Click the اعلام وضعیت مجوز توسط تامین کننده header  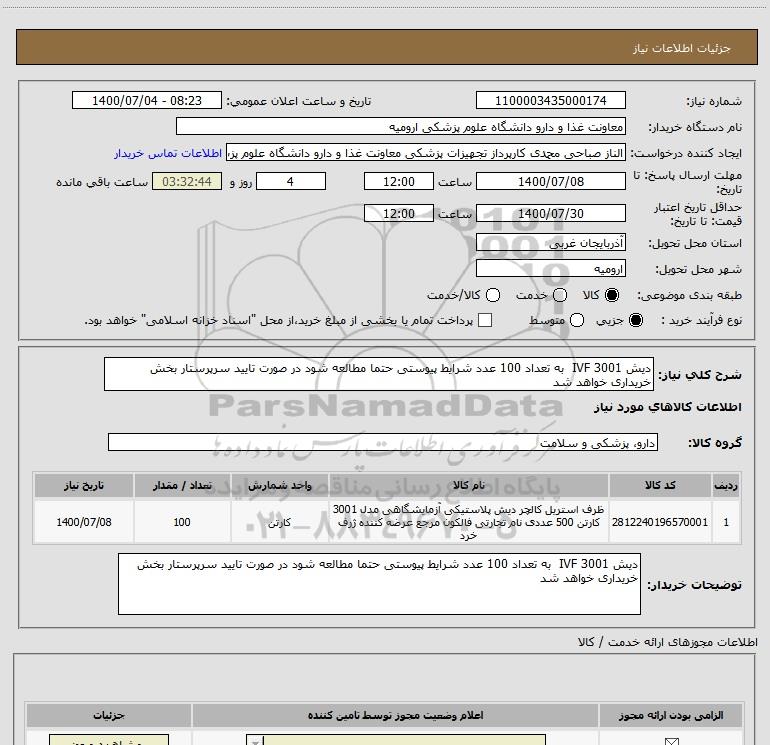395,715
